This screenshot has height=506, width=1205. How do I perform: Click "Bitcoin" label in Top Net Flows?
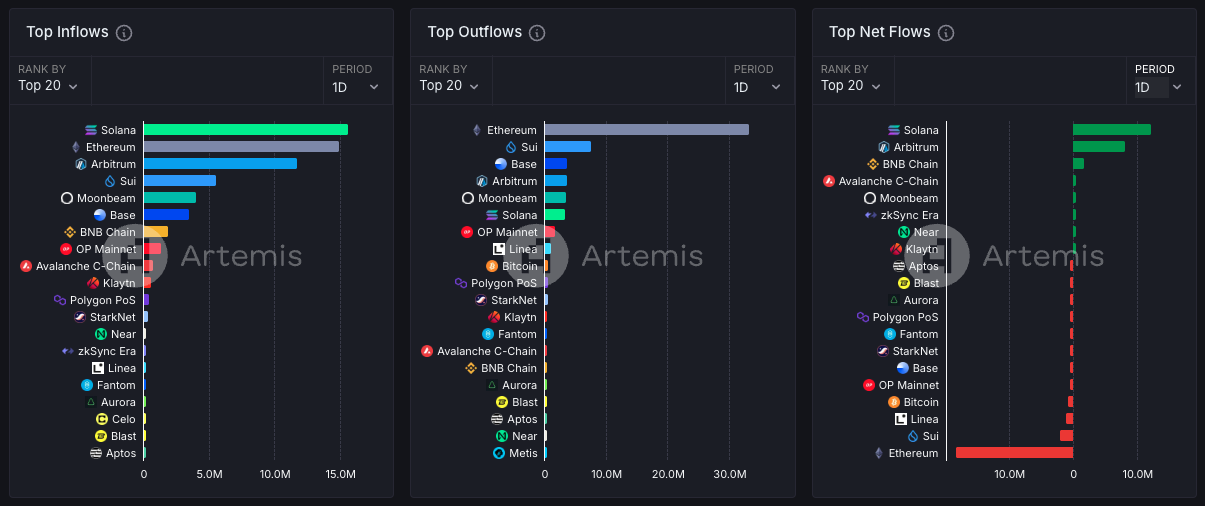[922, 402]
